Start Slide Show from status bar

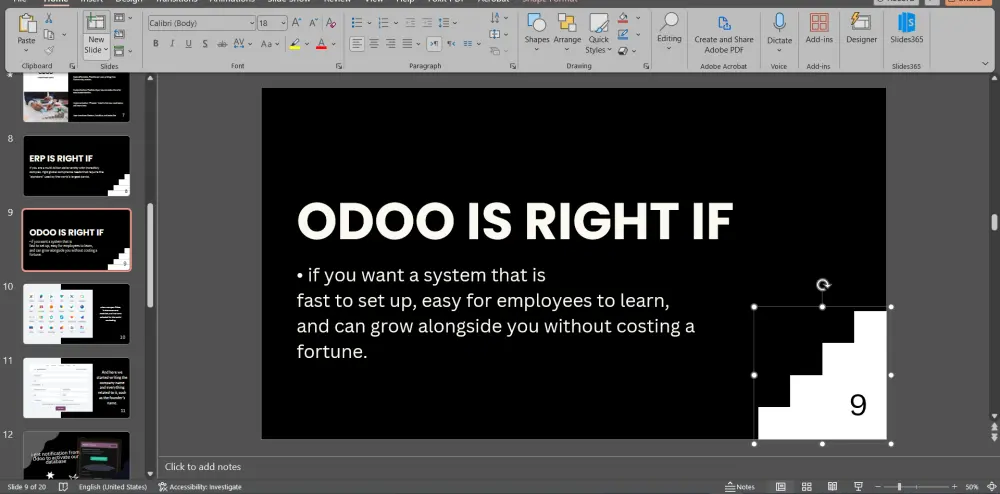(858, 487)
